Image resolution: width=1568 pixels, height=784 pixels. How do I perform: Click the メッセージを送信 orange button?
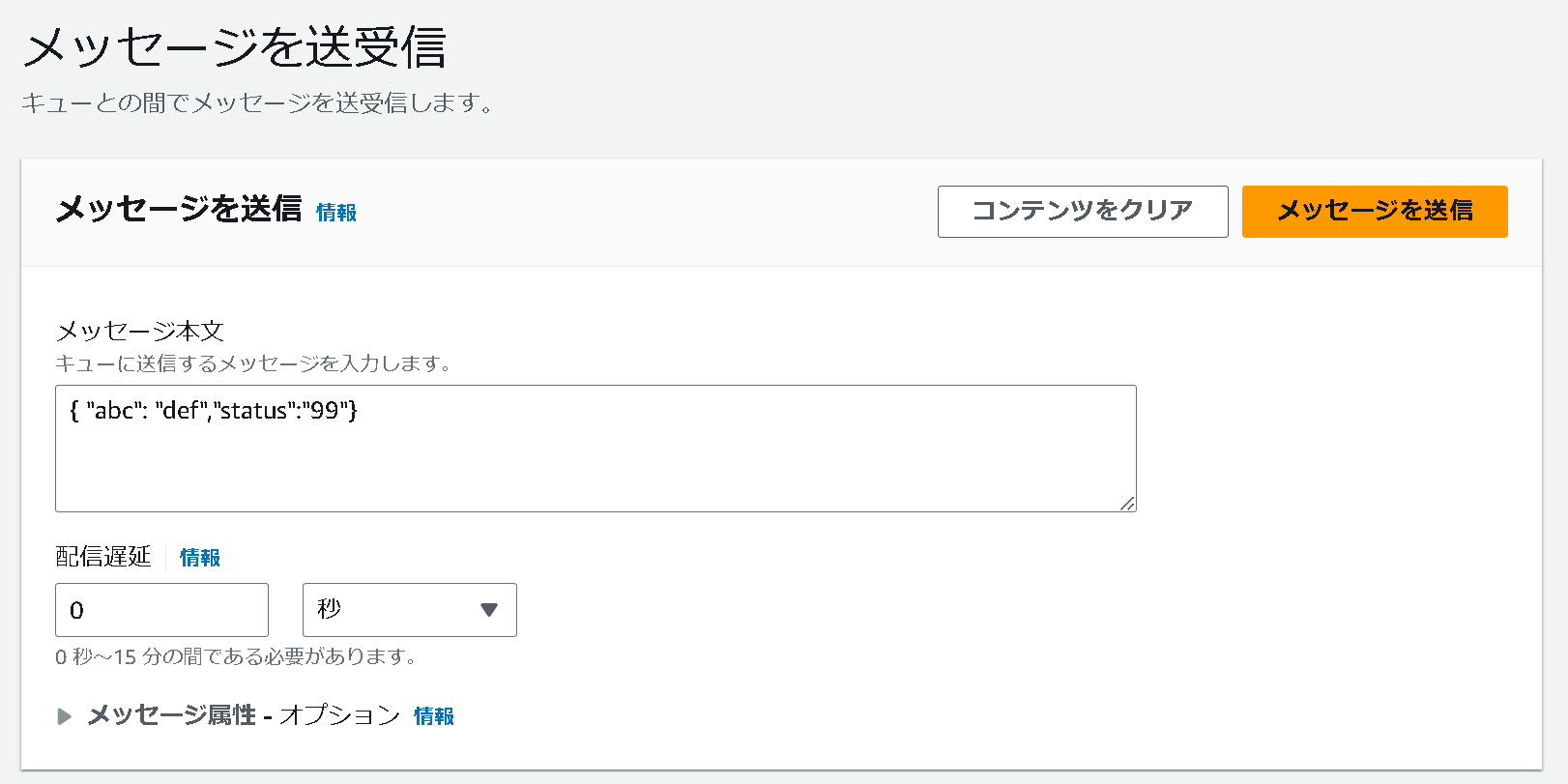1374,211
